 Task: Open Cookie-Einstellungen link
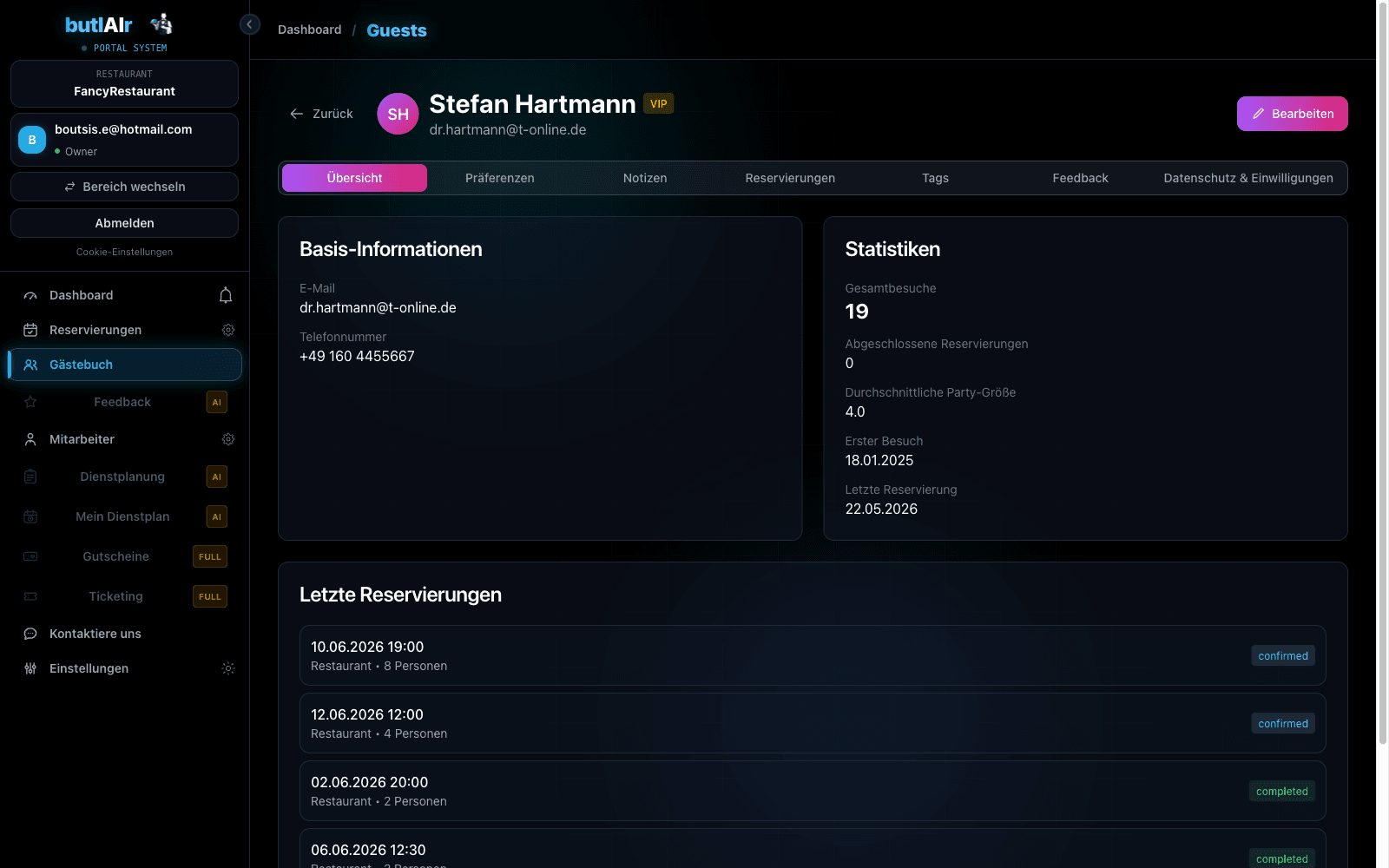pos(124,252)
